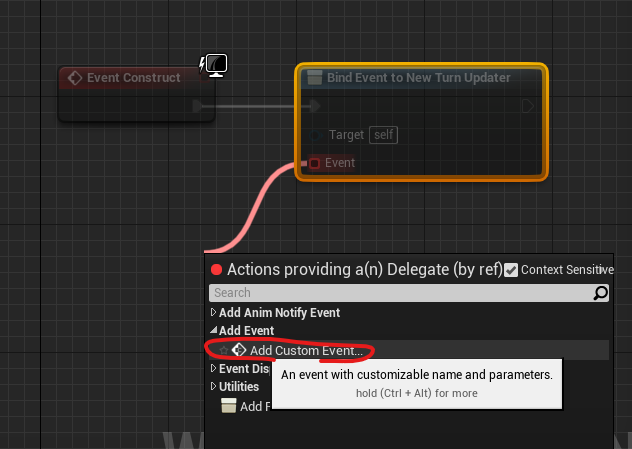Expand the Add Anim Notify Event category
Screen dimensions: 632x449
pyautogui.click(x=213, y=312)
